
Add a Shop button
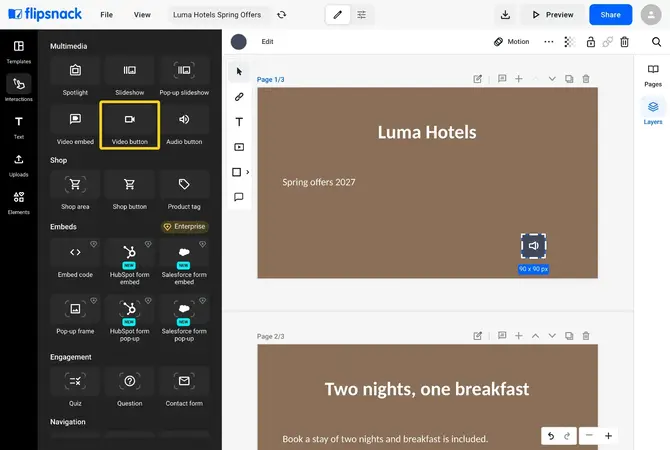(129, 191)
